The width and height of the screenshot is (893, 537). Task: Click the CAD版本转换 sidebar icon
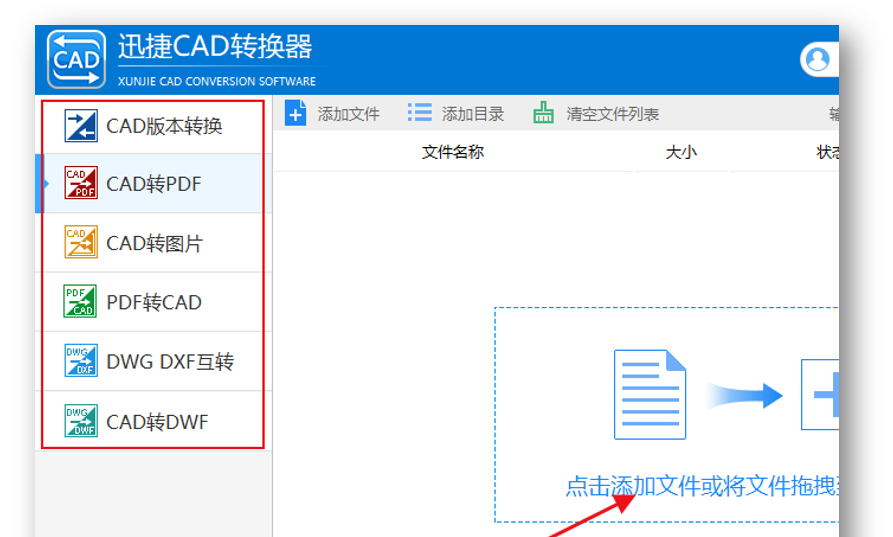(x=81, y=125)
